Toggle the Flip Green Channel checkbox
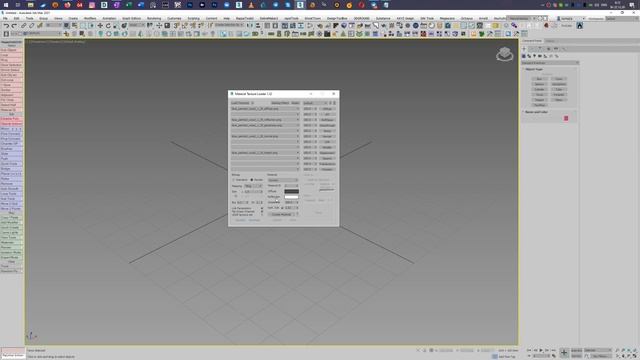Viewport: 640px width, 360px height. point(262,211)
